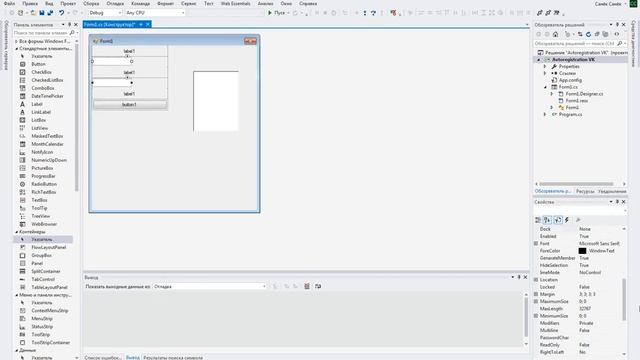Click the Save All toolbar icon

pos(50,13)
